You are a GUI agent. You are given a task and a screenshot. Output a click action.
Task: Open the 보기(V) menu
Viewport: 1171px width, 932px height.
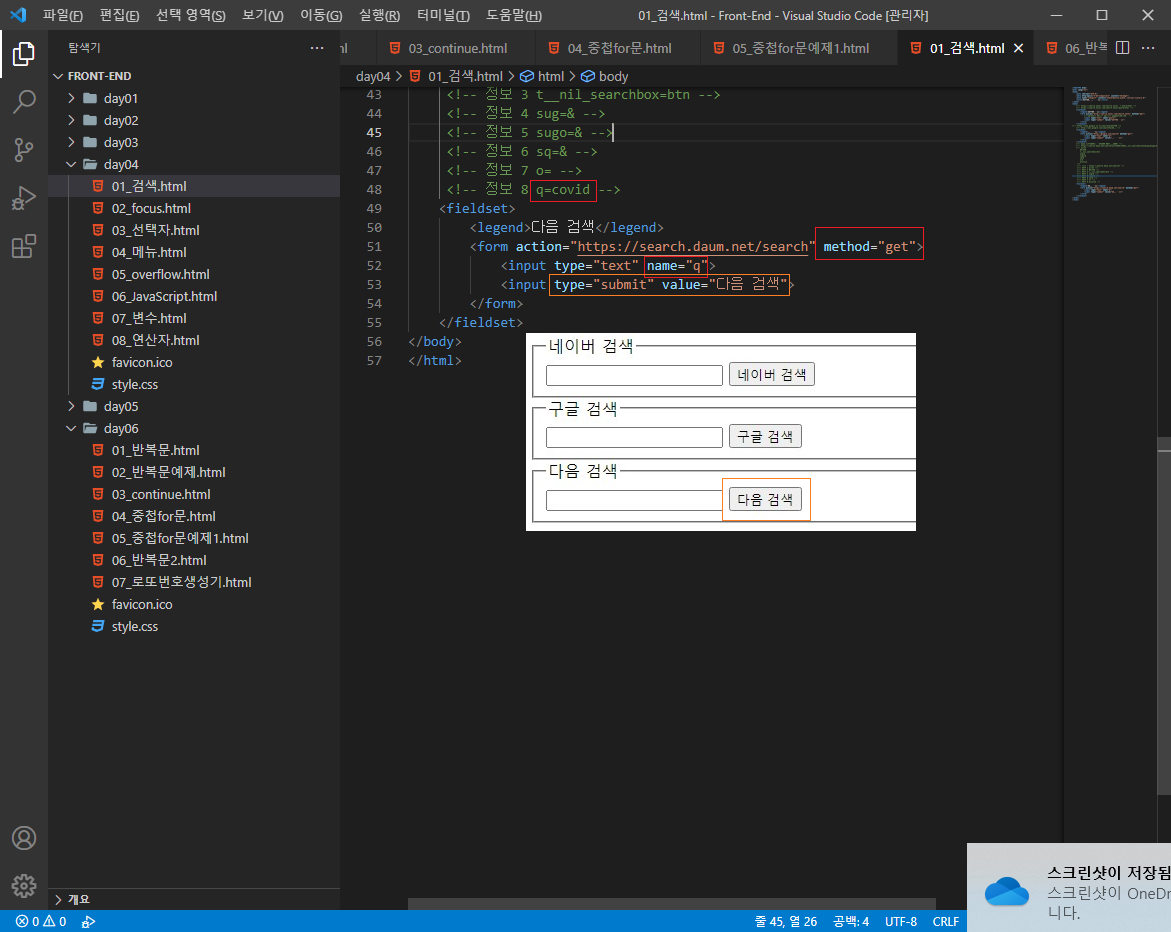(263, 15)
